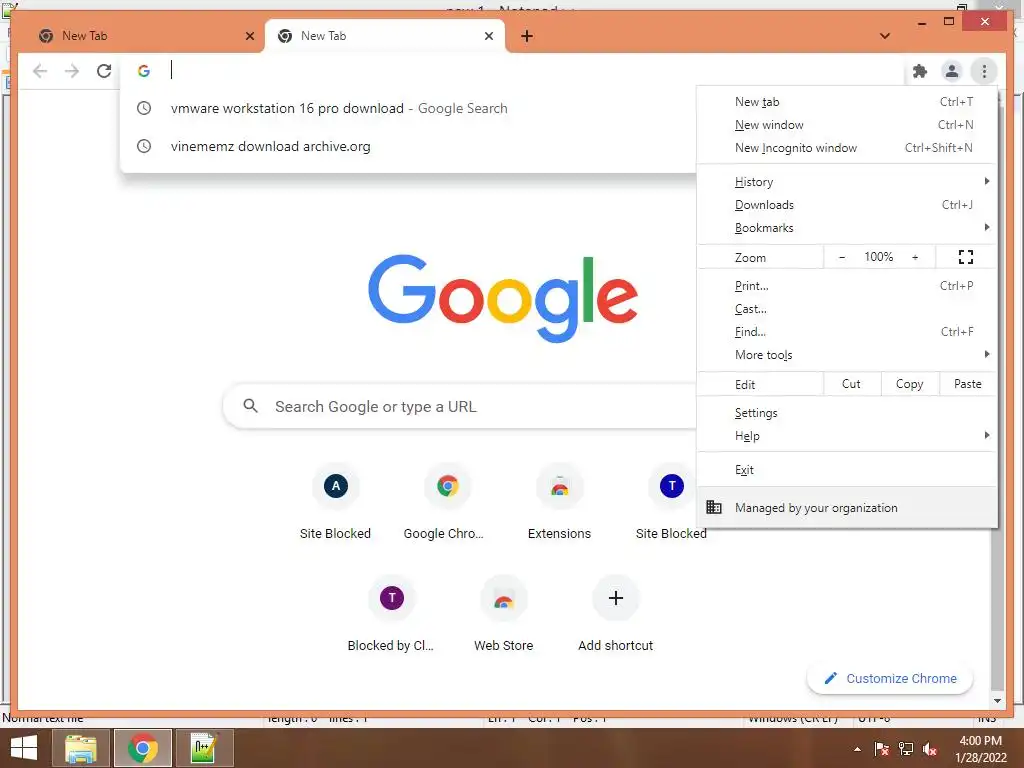
Task: Click the search magnifier icon
Action: pyautogui.click(x=250, y=406)
